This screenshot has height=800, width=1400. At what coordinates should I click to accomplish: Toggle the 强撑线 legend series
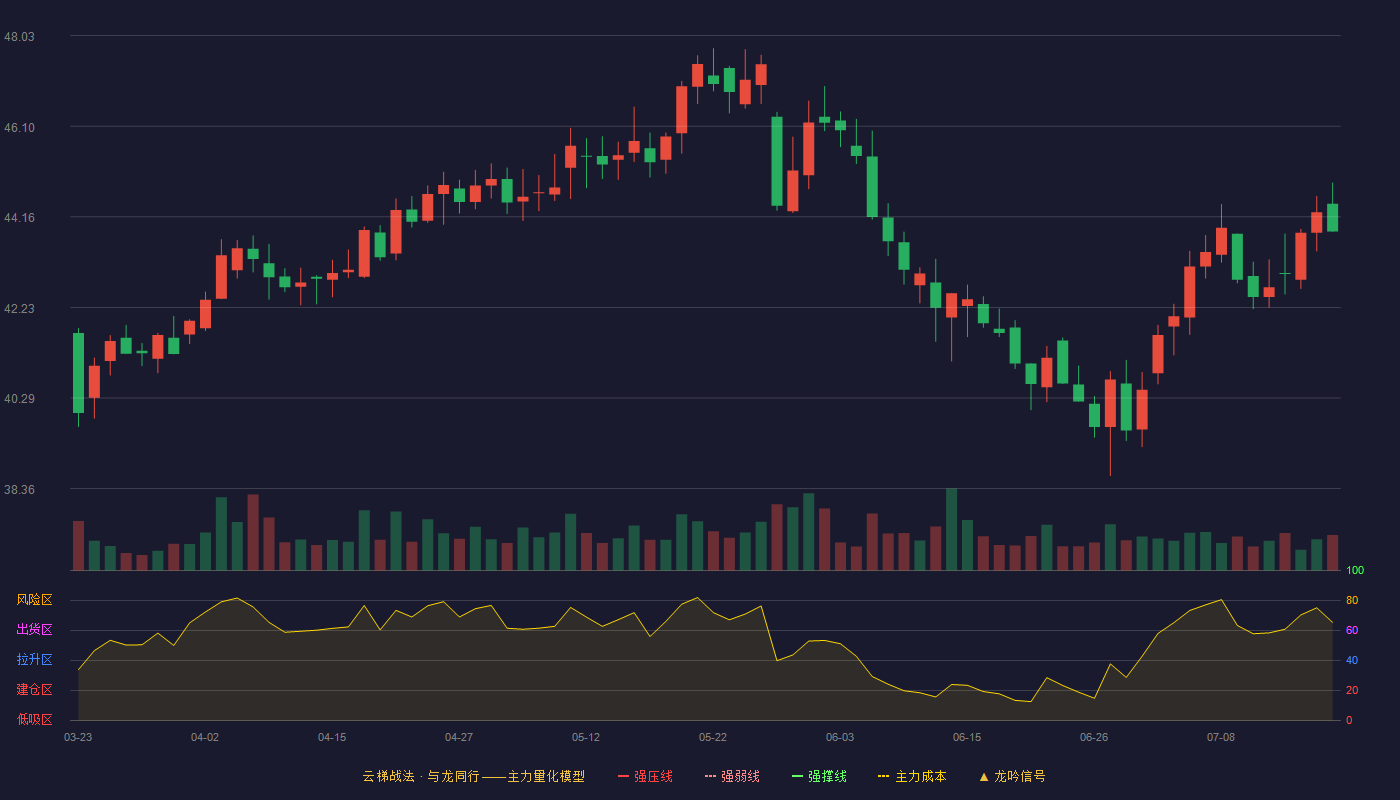[x=819, y=776]
